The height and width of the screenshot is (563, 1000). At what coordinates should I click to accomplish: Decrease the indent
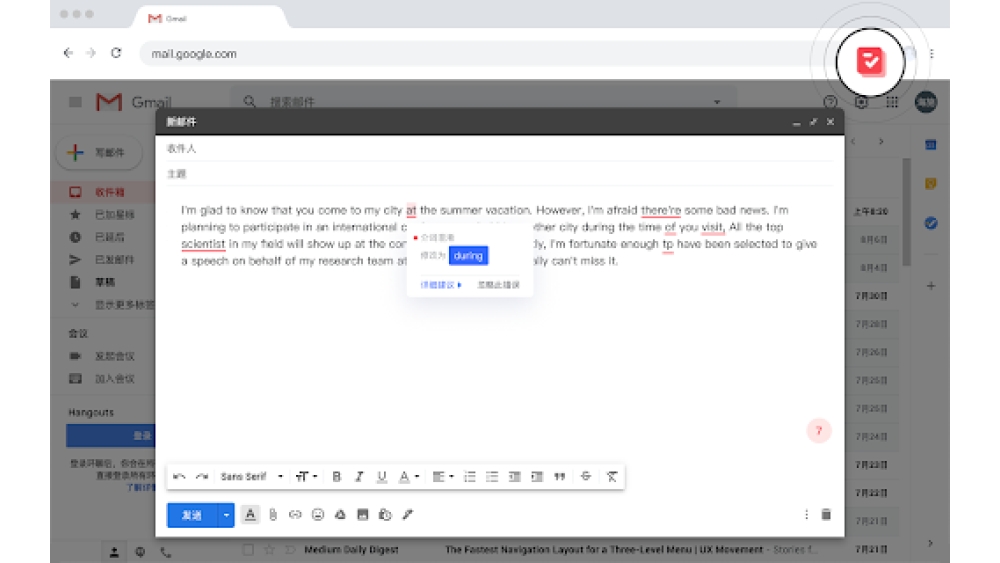click(x=514, y=476)
